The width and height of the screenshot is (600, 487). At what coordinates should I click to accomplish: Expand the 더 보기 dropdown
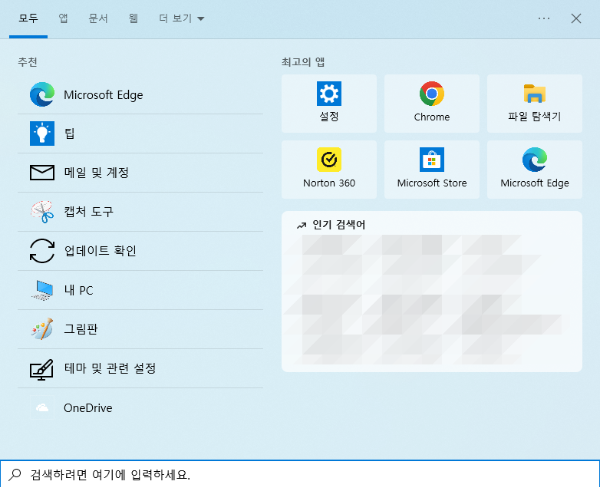[x=181, y=18]
